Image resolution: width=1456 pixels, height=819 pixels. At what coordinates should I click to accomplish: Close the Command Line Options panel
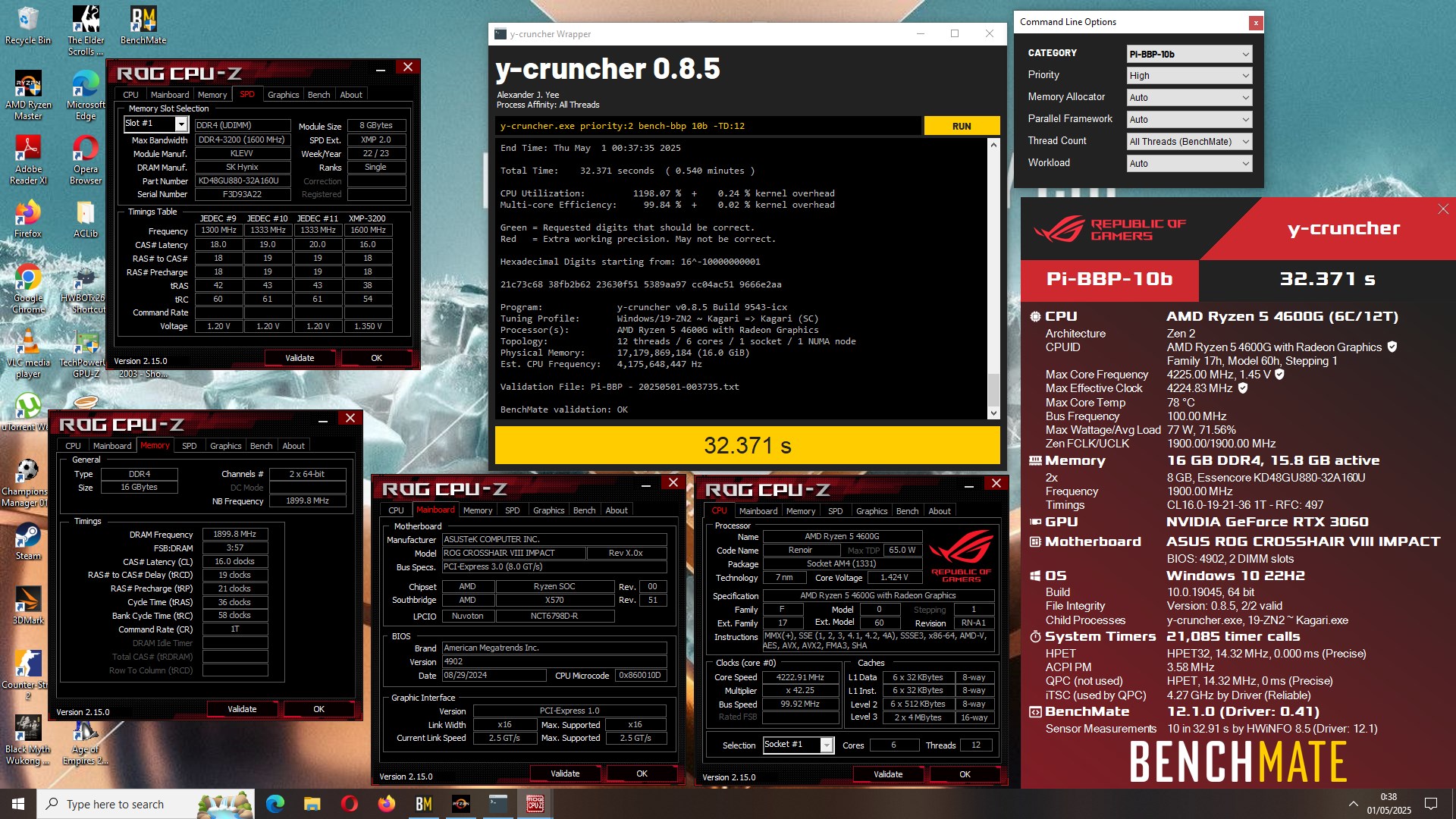coord(1255,23)
